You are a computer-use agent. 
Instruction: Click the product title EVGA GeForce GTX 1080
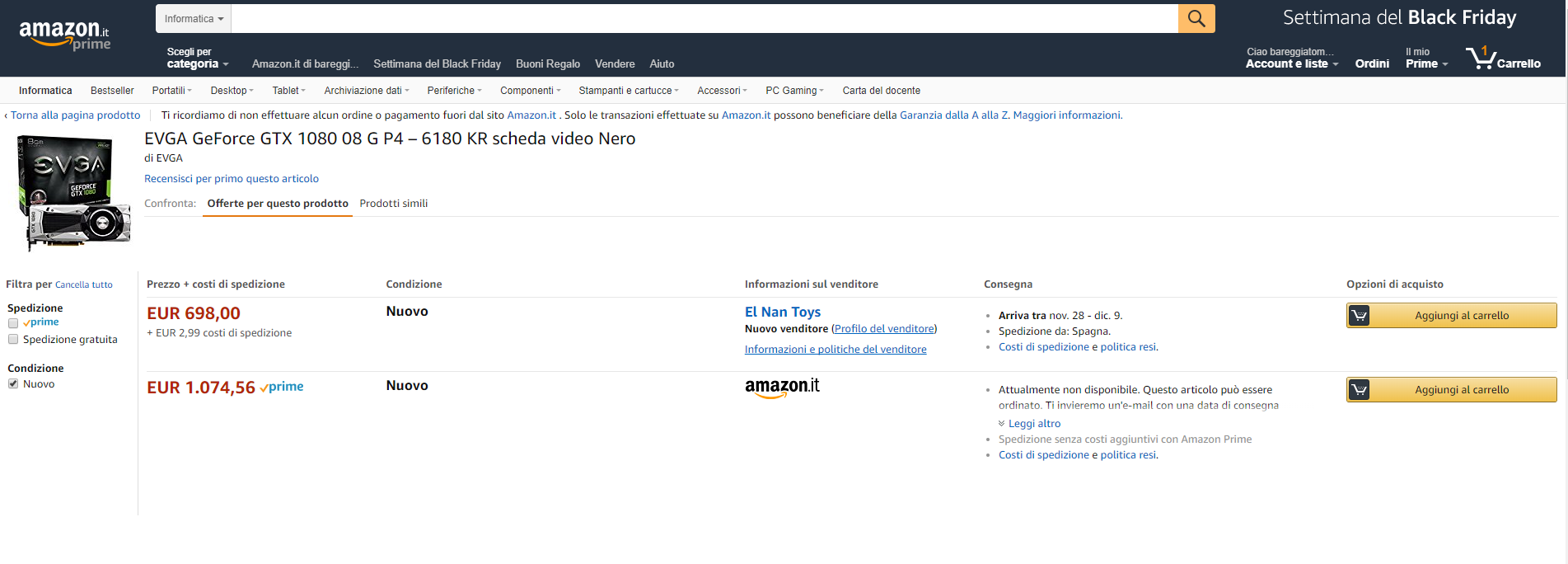390,139
